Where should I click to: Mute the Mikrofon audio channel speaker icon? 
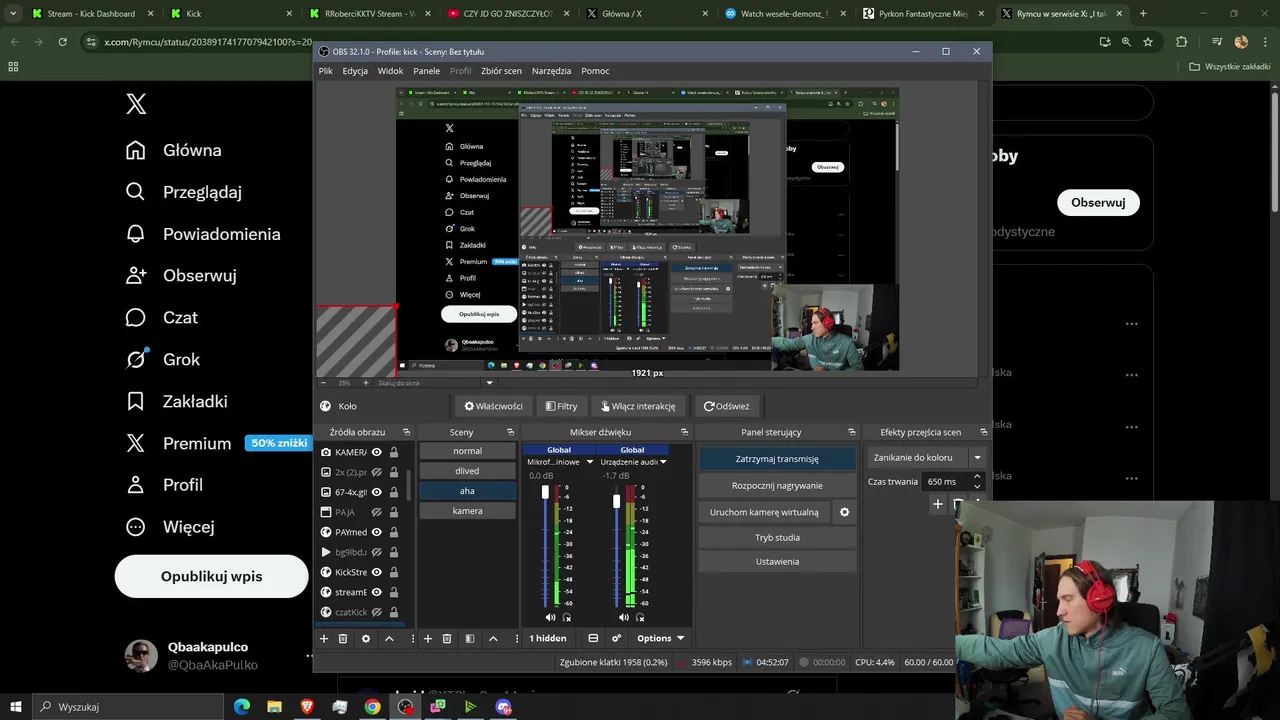(550, 617)
